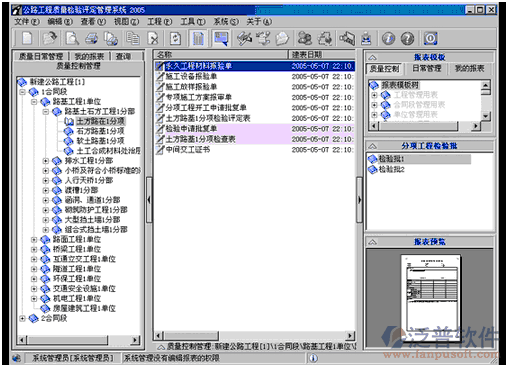Select 桥梁工程1单位 in project tree
Screen dimensions: 511x370
pos(77,249)
